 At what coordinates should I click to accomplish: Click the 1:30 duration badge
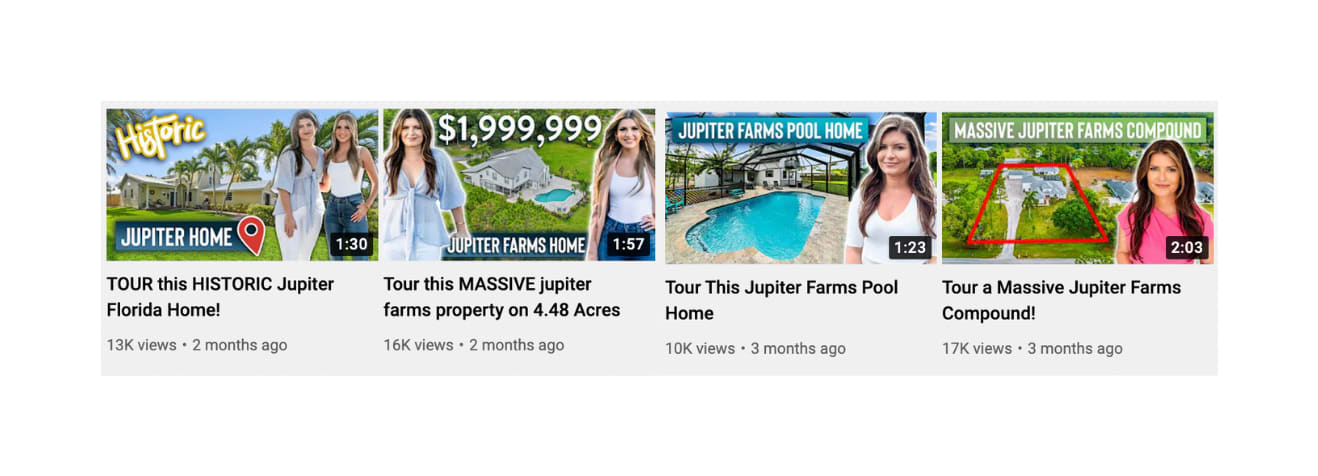(351, 244)
